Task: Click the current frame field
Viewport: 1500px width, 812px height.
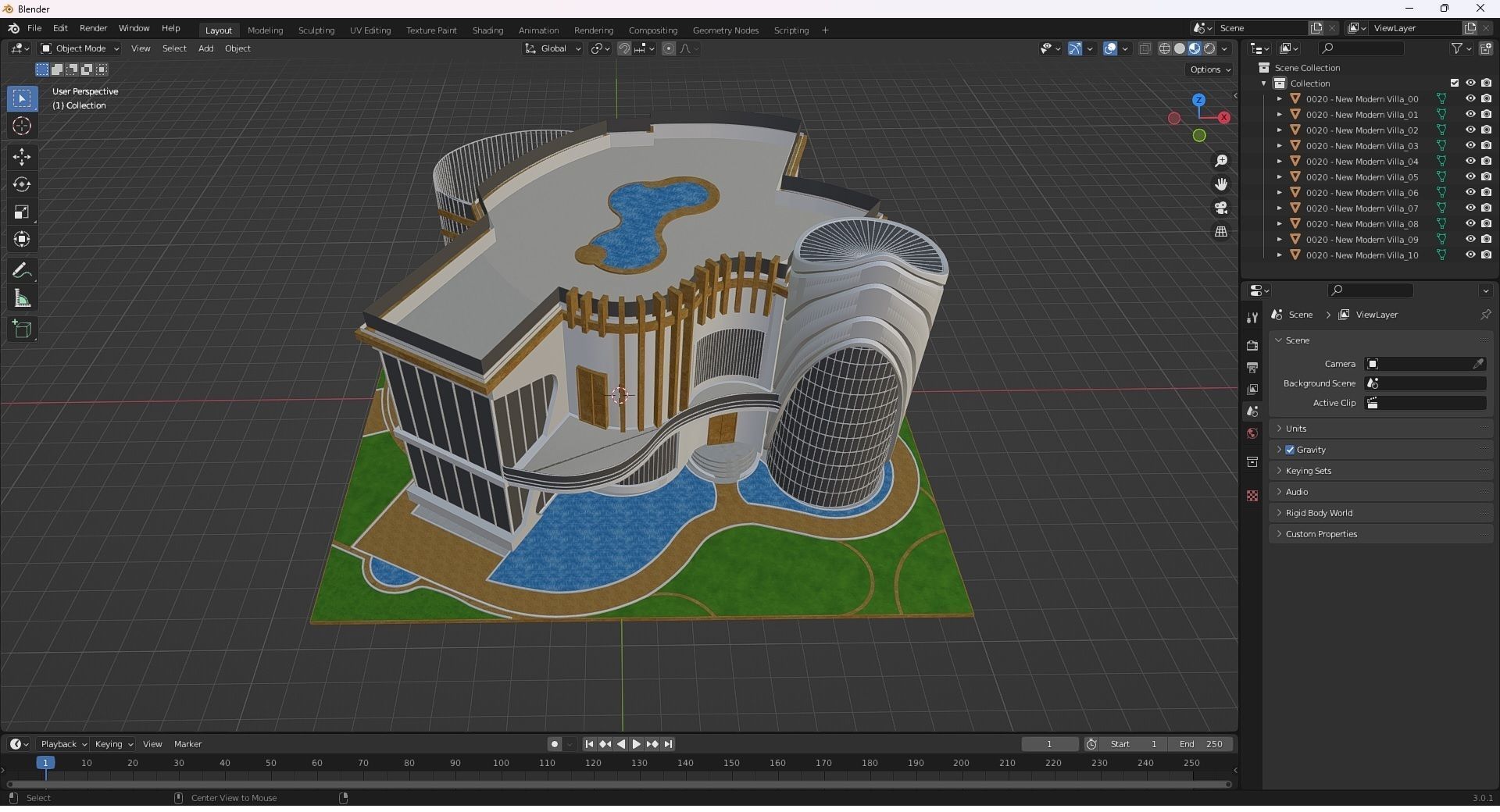Action: pyautogui.click(x=1049, y=744)
